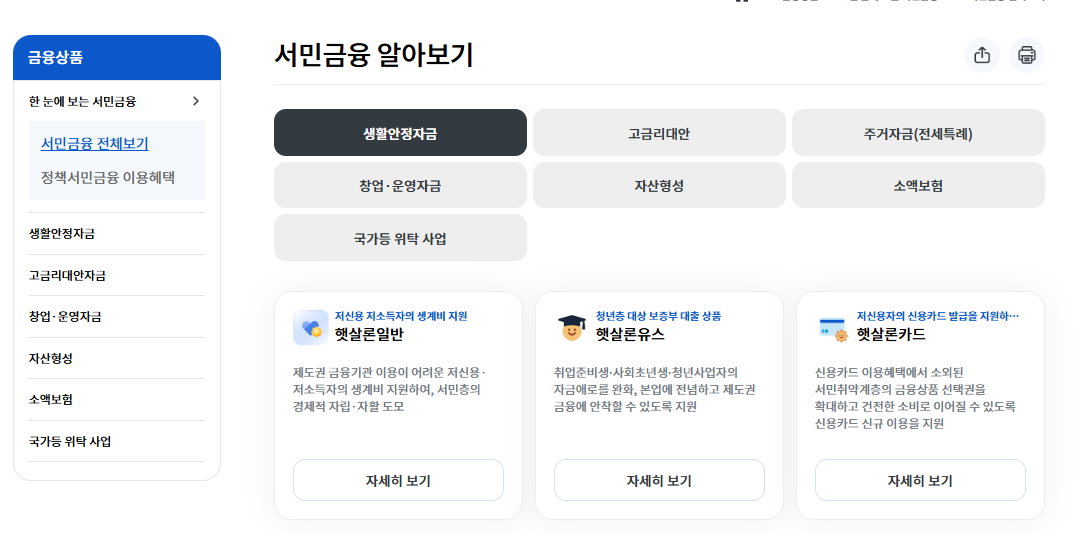
Task: Click 자세히 보기 under 햇살론카드
Action: [920, 480]
